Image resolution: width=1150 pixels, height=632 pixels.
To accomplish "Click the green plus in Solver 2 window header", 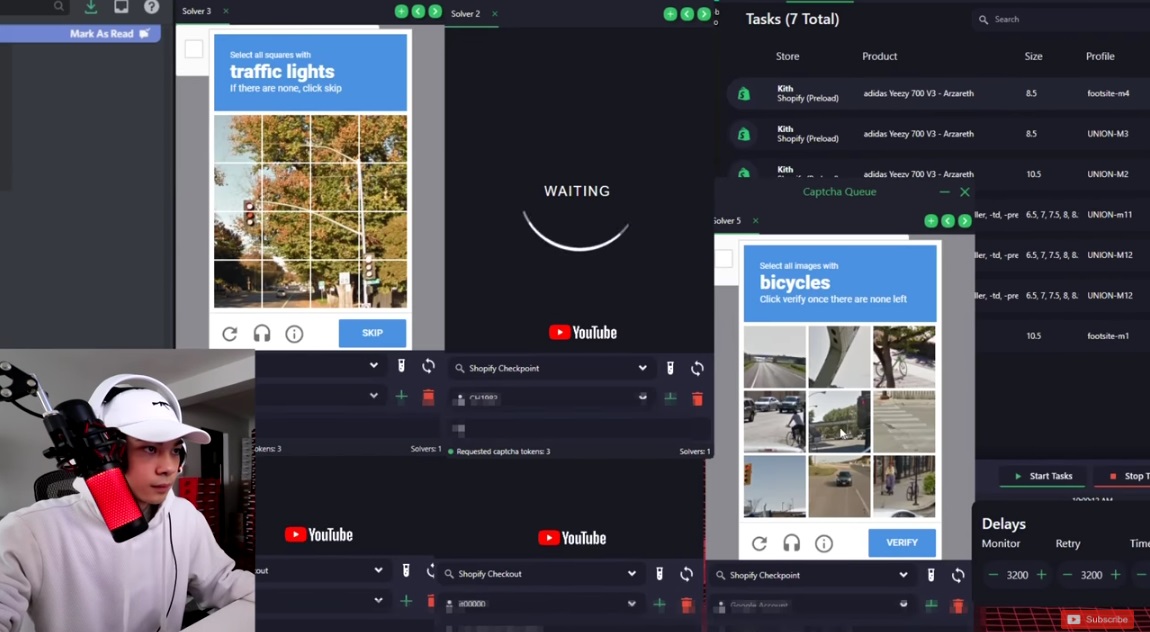I will [x=670, y=14].
